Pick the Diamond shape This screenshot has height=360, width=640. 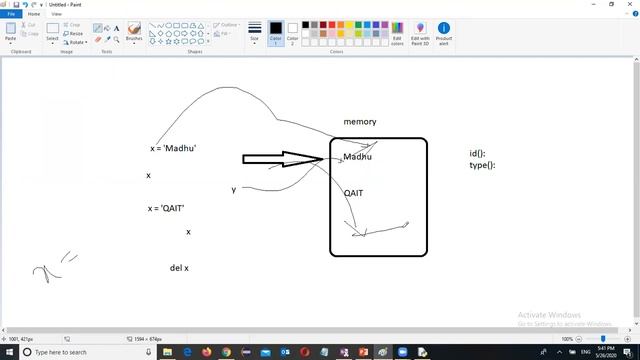click(160, 33)
